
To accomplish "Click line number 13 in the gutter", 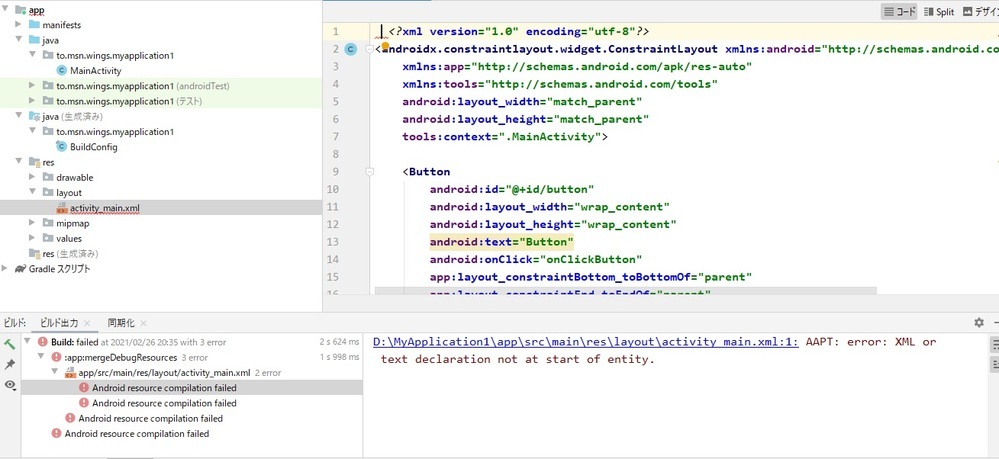I will pos(332,242).
